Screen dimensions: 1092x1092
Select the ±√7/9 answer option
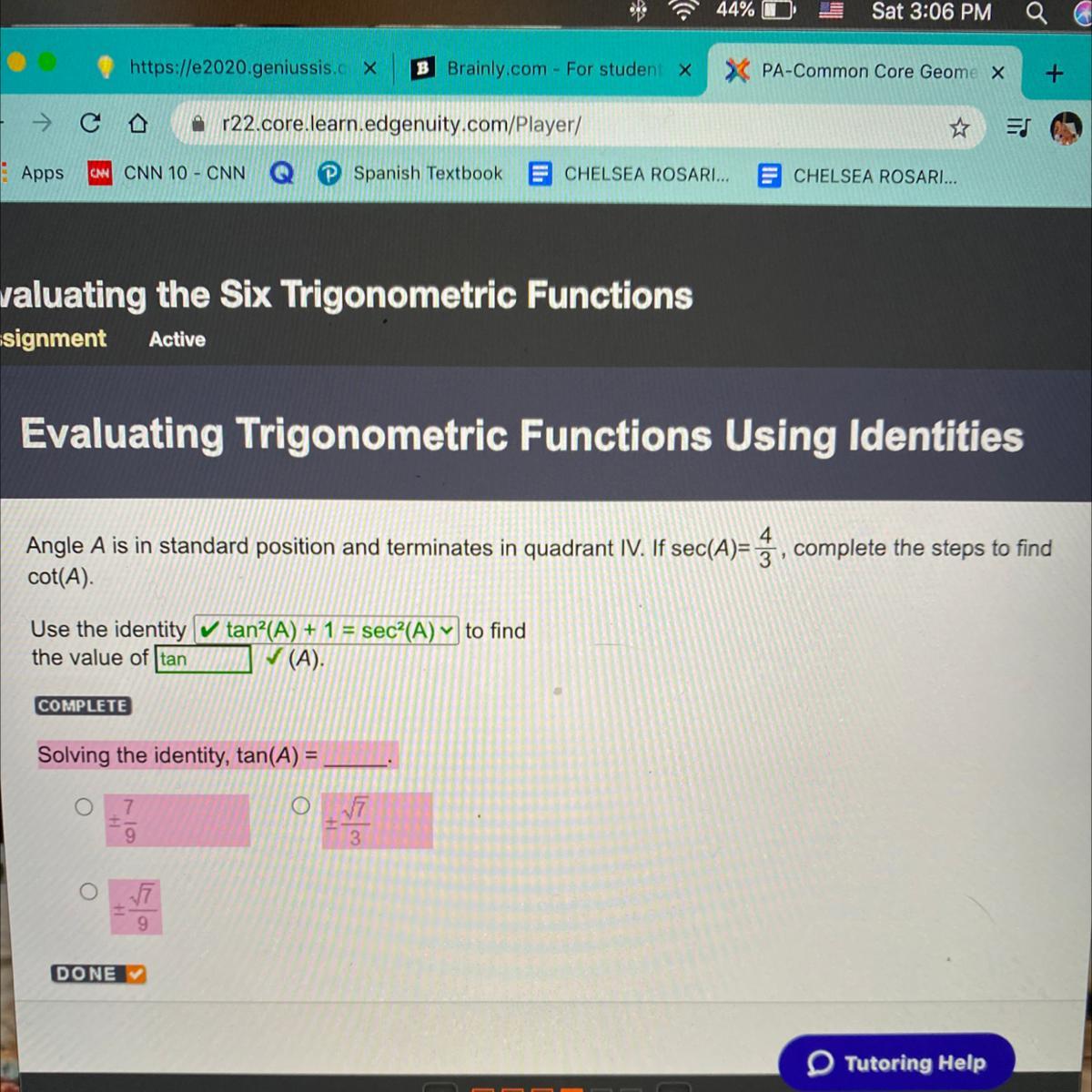coord(88,892)
